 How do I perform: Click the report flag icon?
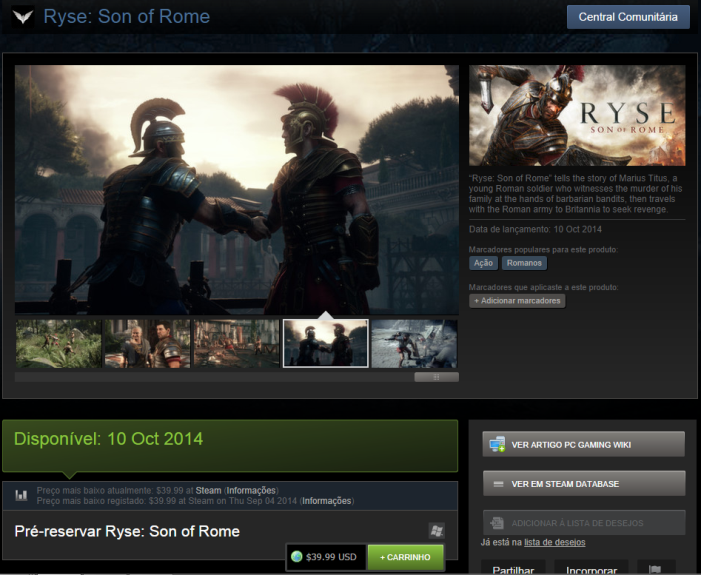[655, 570]
